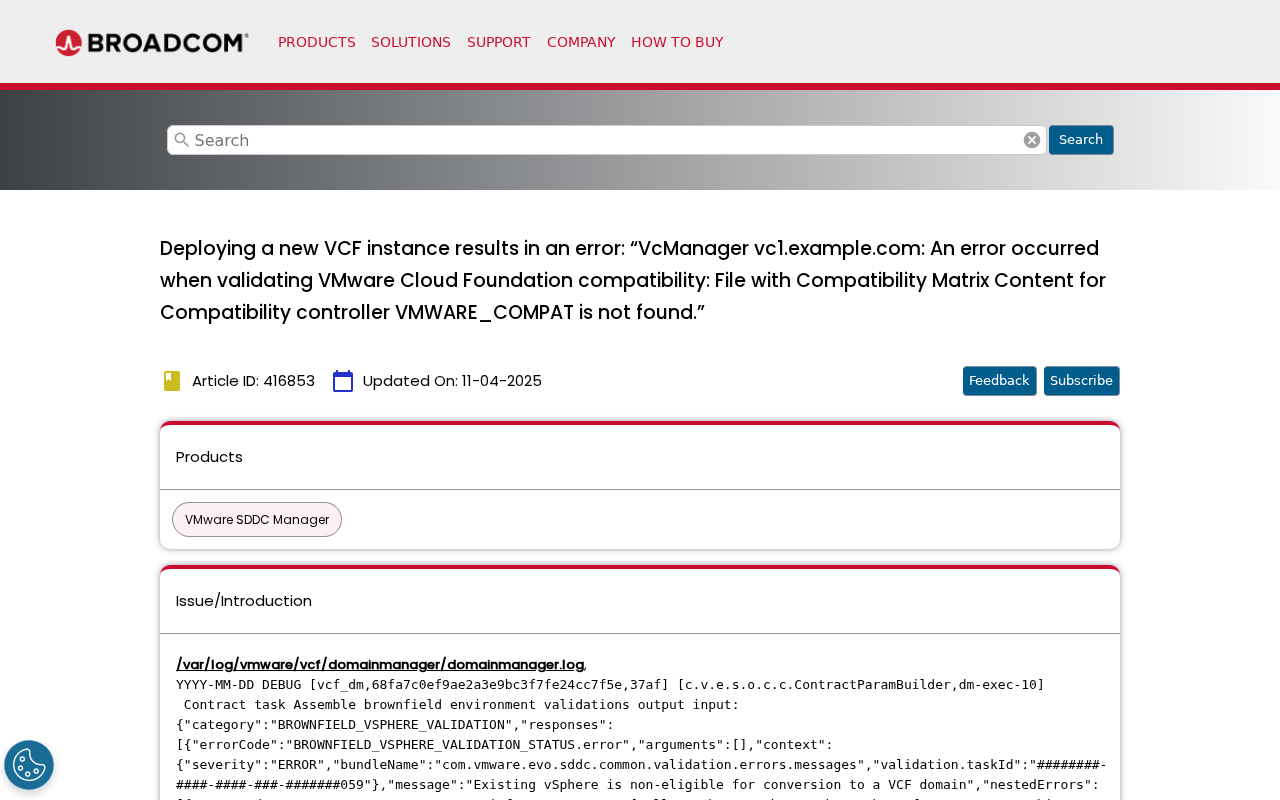1280x800 pixels.
Task: Open the SOLUTIONS dropdown
Action: [x=411, y=40]
